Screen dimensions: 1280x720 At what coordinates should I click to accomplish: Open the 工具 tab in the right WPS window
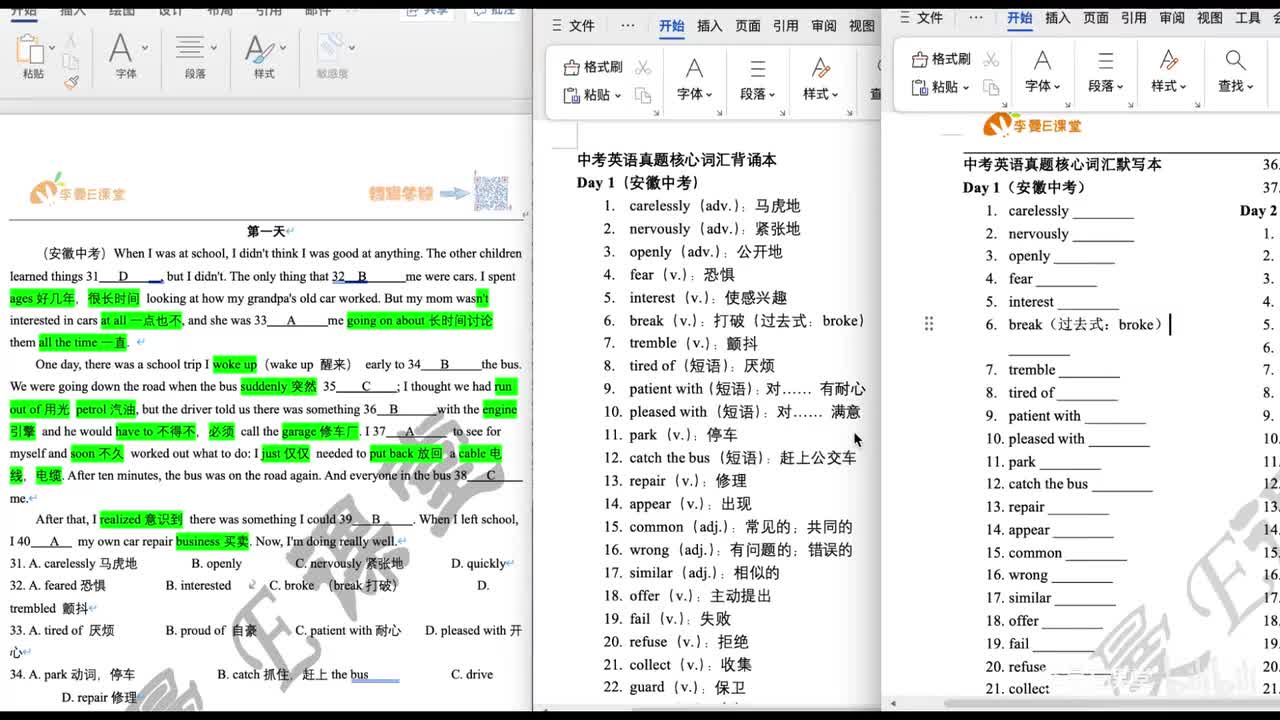[1248, 18]
